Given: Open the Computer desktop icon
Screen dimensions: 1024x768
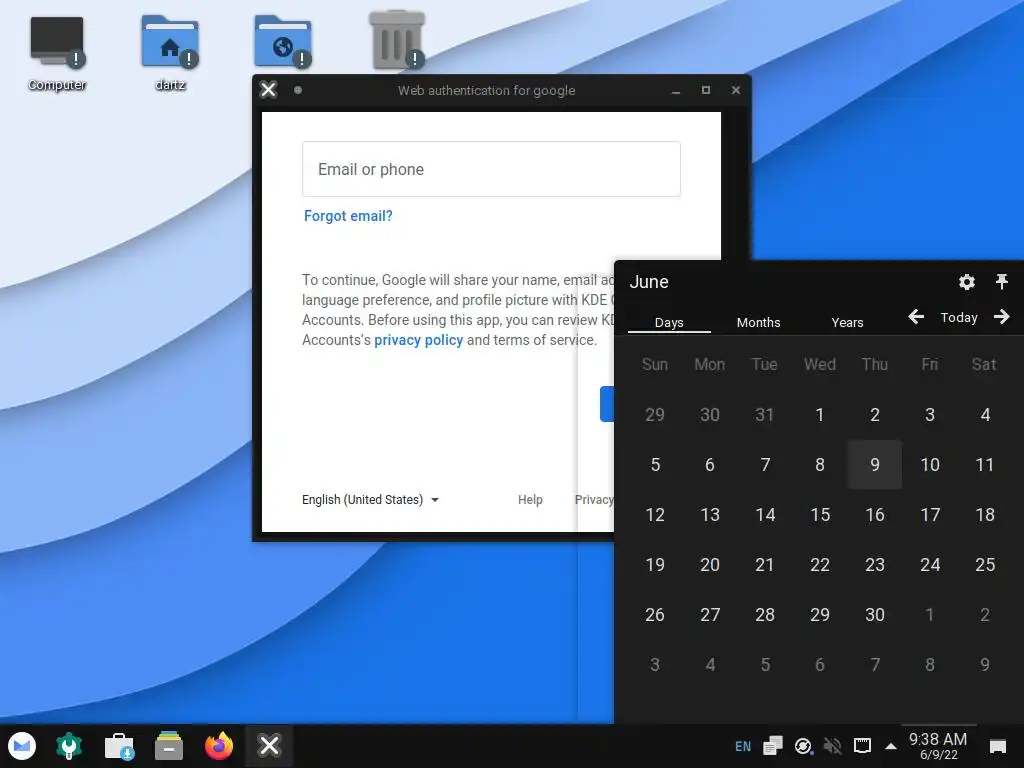Looking at the screenshot, I should [57, 54].
